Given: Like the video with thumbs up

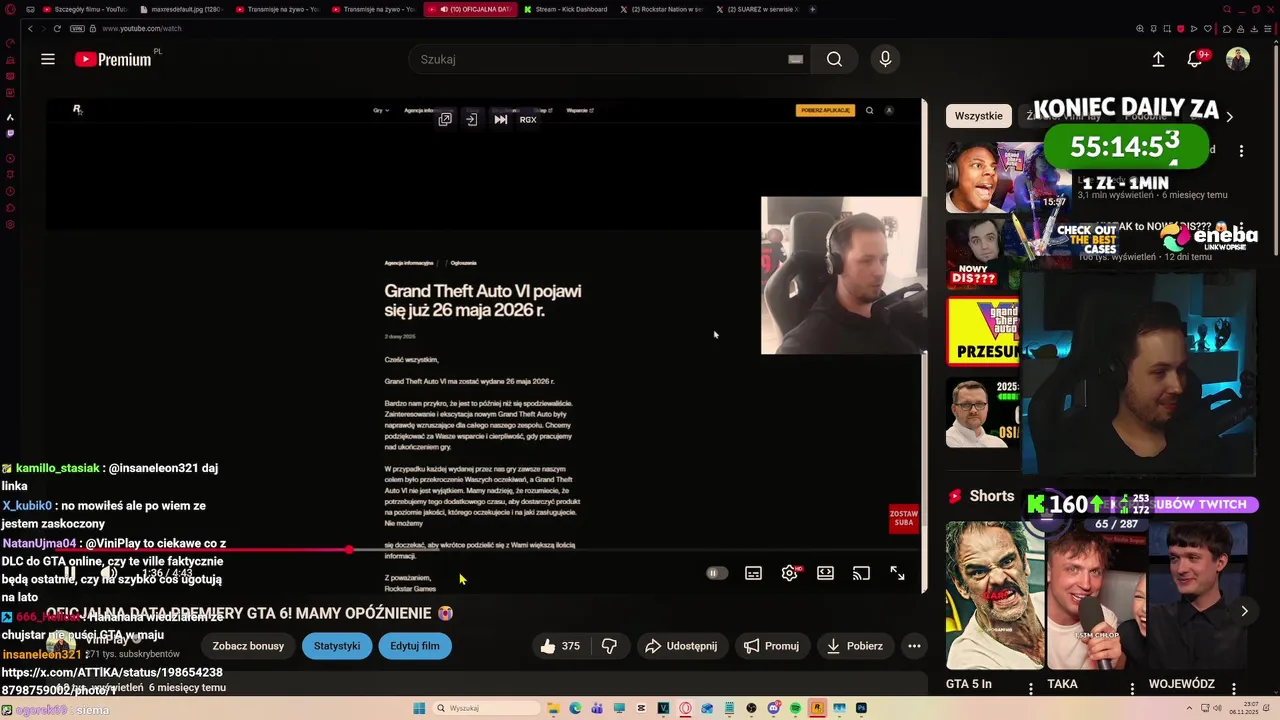Looking at the screenshot, I should pos(560,646).
